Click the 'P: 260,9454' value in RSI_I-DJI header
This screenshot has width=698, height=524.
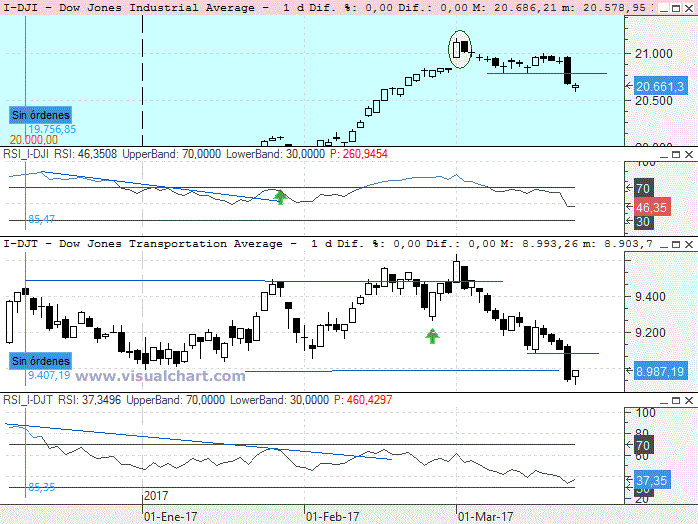click(x=359, y=154)
